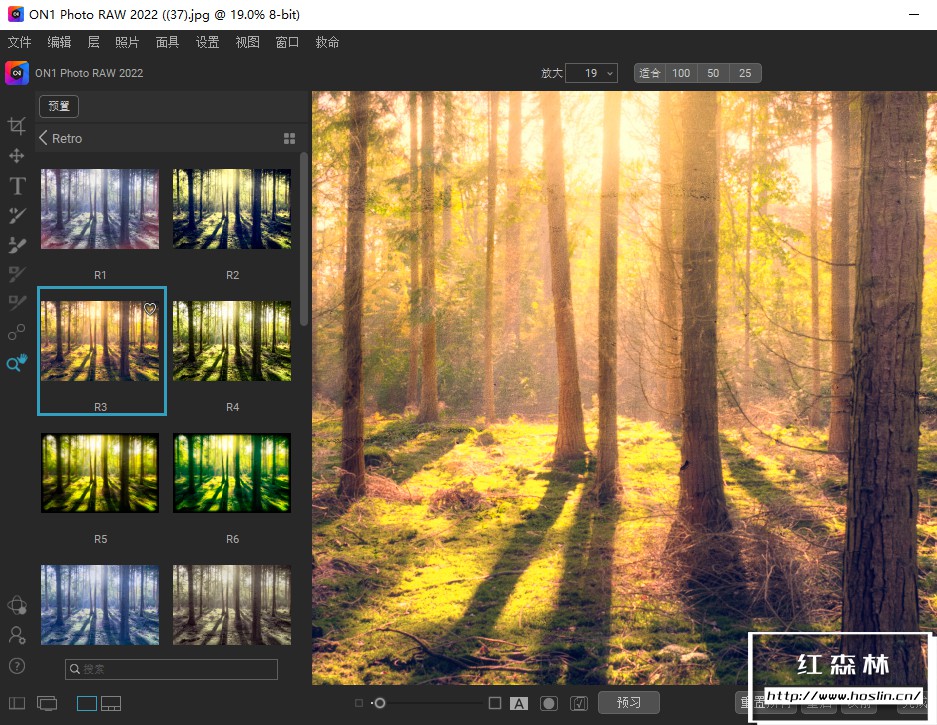Open the 照片 menu

(127, 42)
